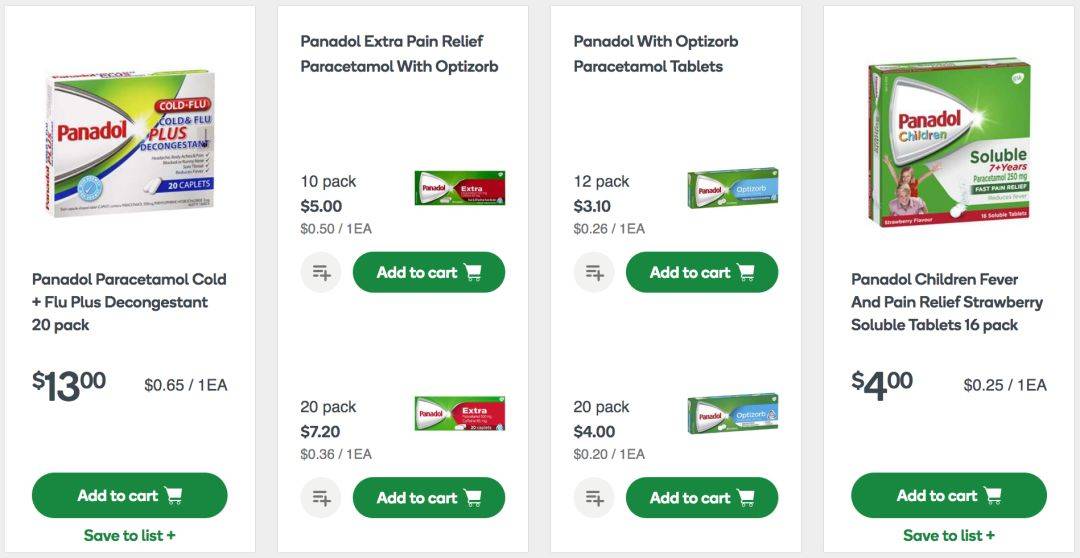This screenshot has width=1080, height=558.
Task: Add Panadol Cold + Flu Plus to cart
Action: click(x=129, y=495)
